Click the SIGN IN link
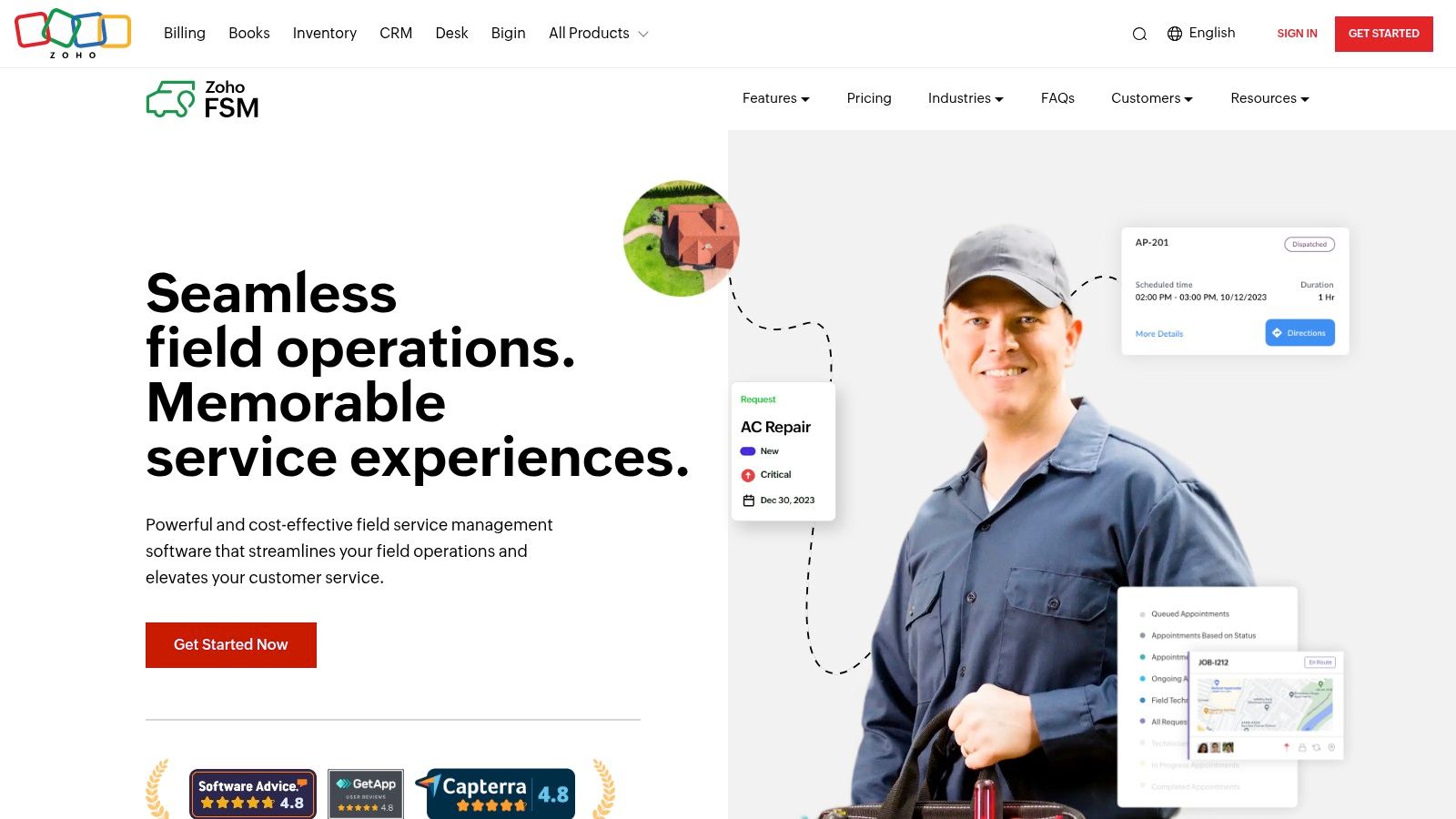 [1297, 34]
